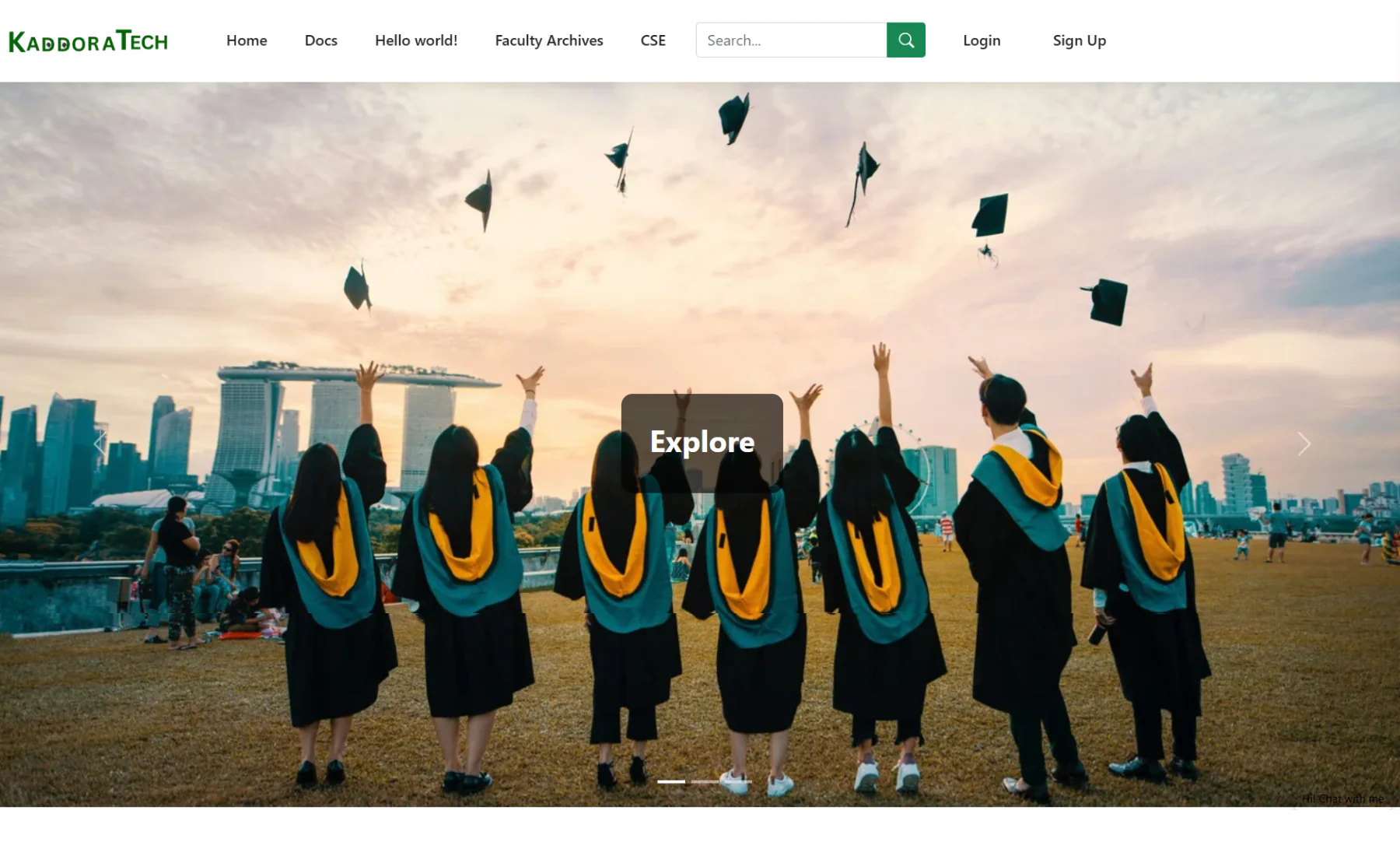This screenshot has height=856, width=1400.
Task: Click the green search magnifier button
Action: point(905,40)
